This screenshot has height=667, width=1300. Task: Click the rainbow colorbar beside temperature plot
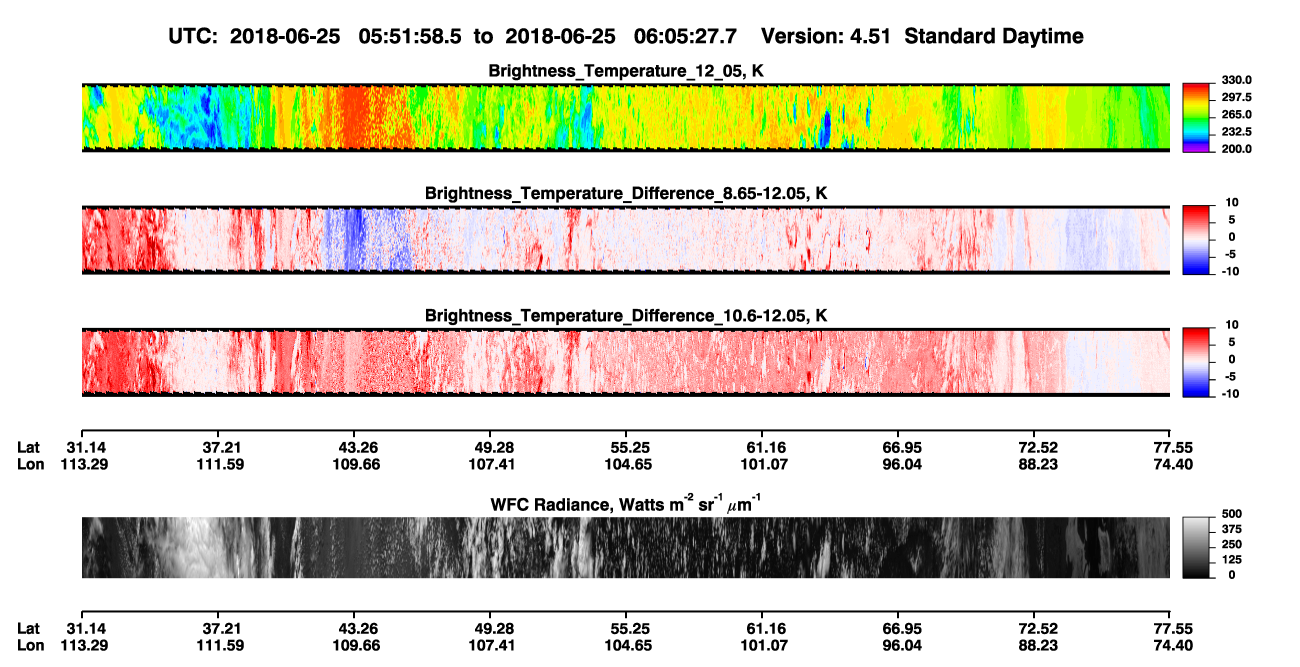pyautogui.click(x=1196, y=117)
